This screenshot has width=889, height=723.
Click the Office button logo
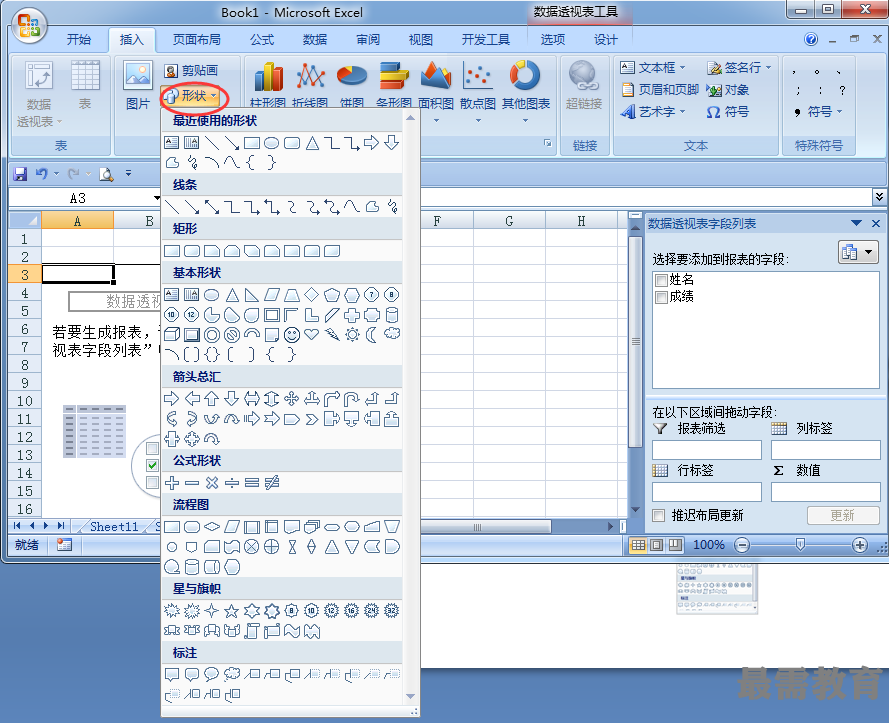pos(28,26)
